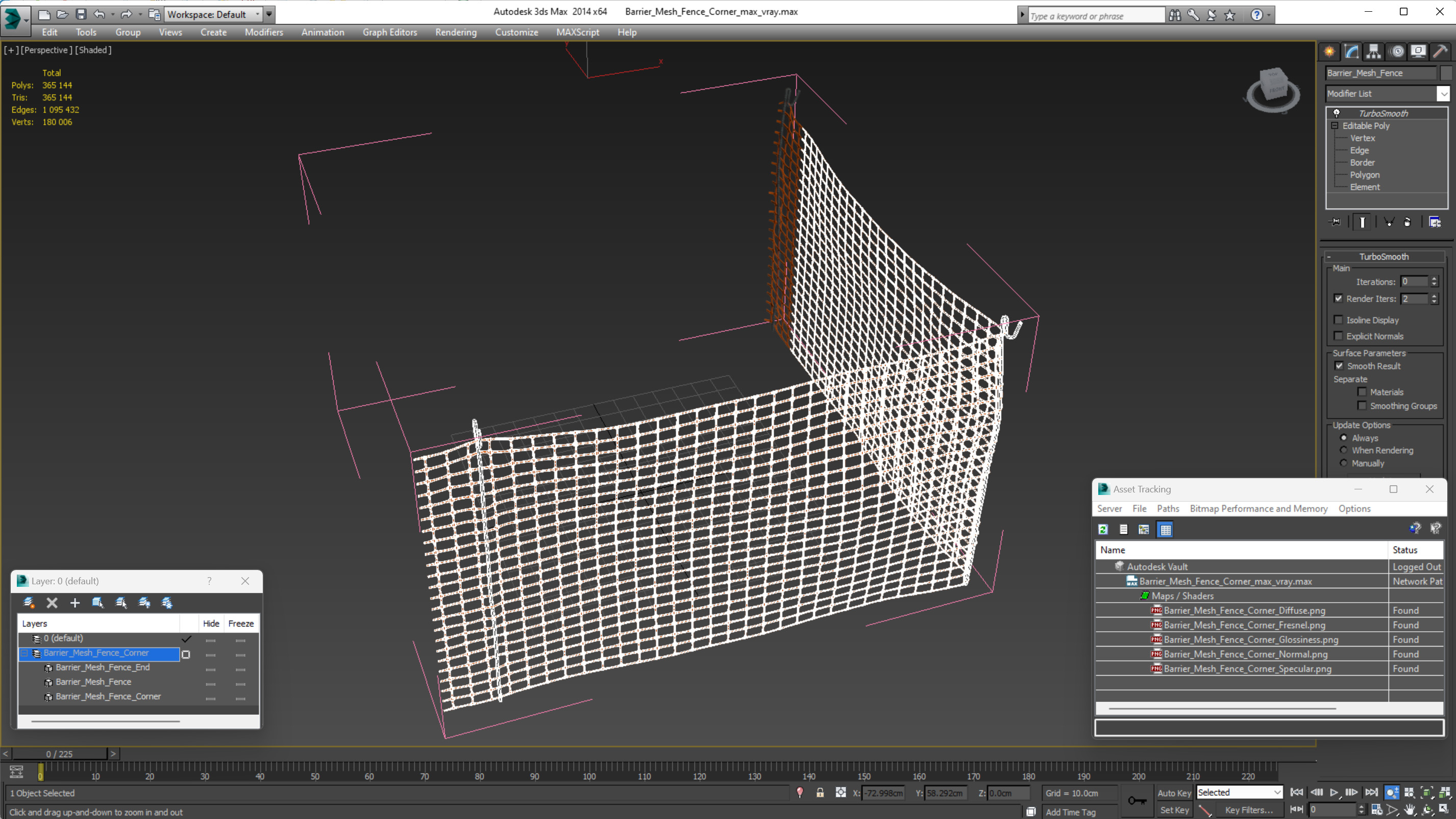Click the Help question mark icon in title bar
The image size is (1456, 819).
pos(1256,15)
